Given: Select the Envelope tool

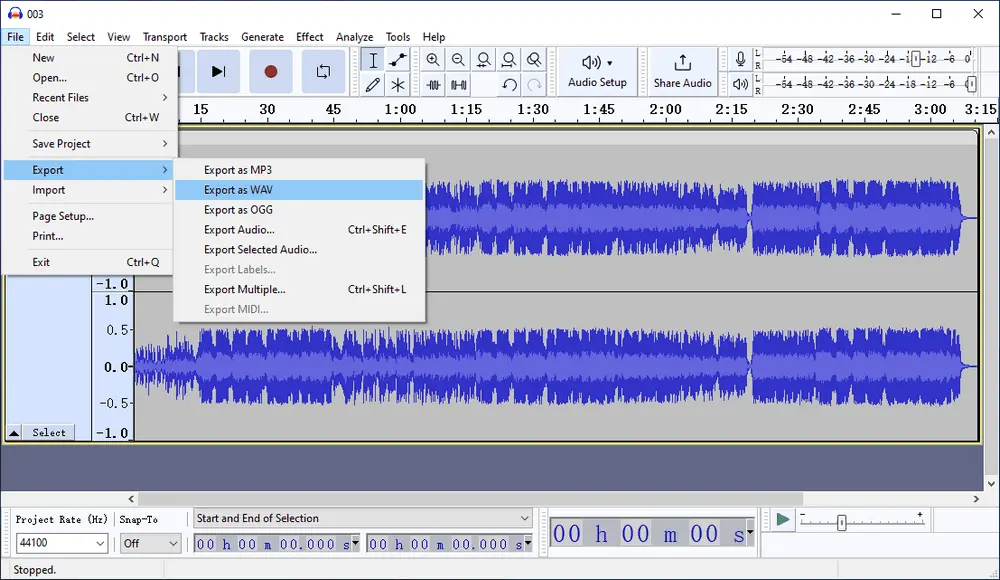Looking at the screenshot, I should point(398,60).
